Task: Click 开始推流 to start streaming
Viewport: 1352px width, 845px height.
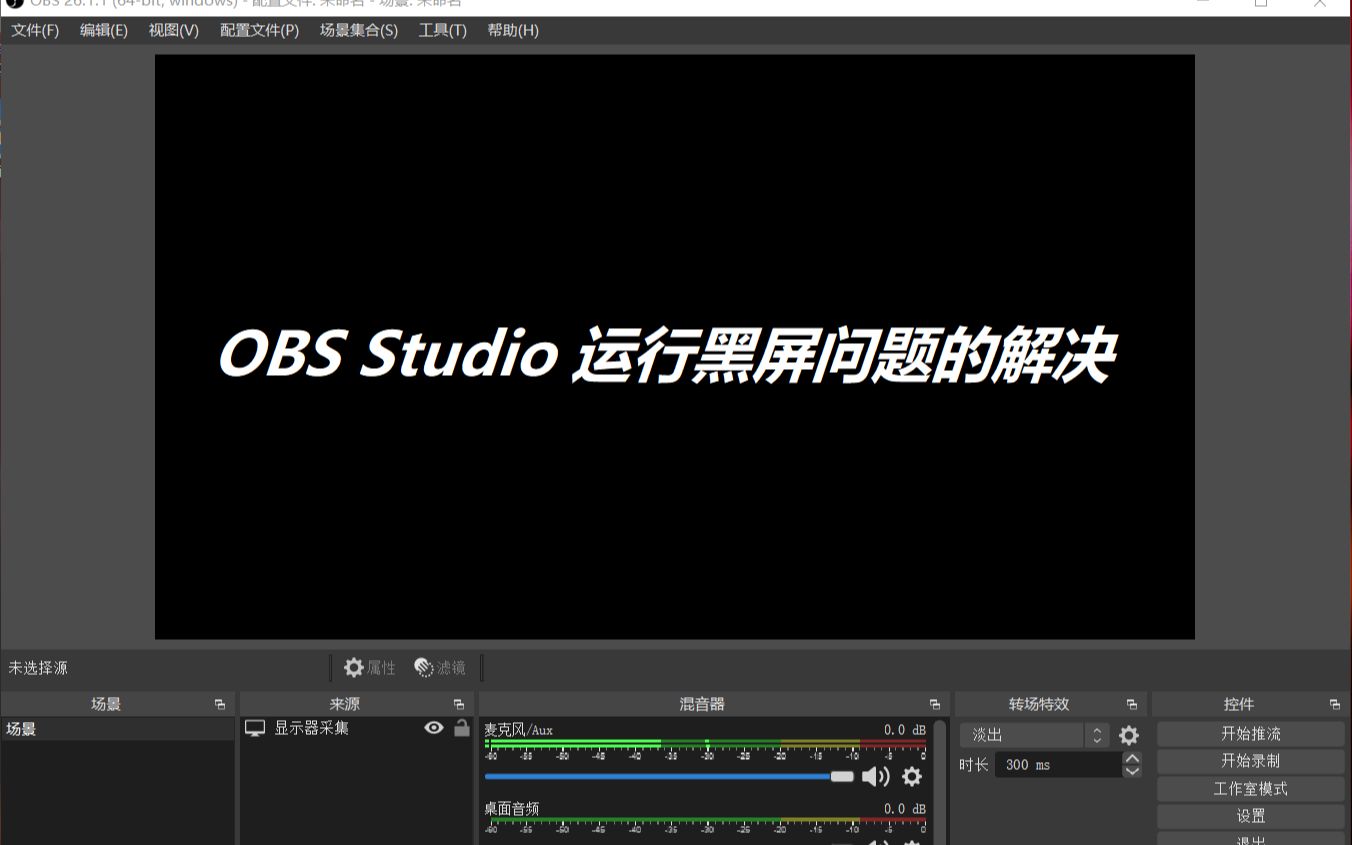Action: click(x=1250, y=733)
